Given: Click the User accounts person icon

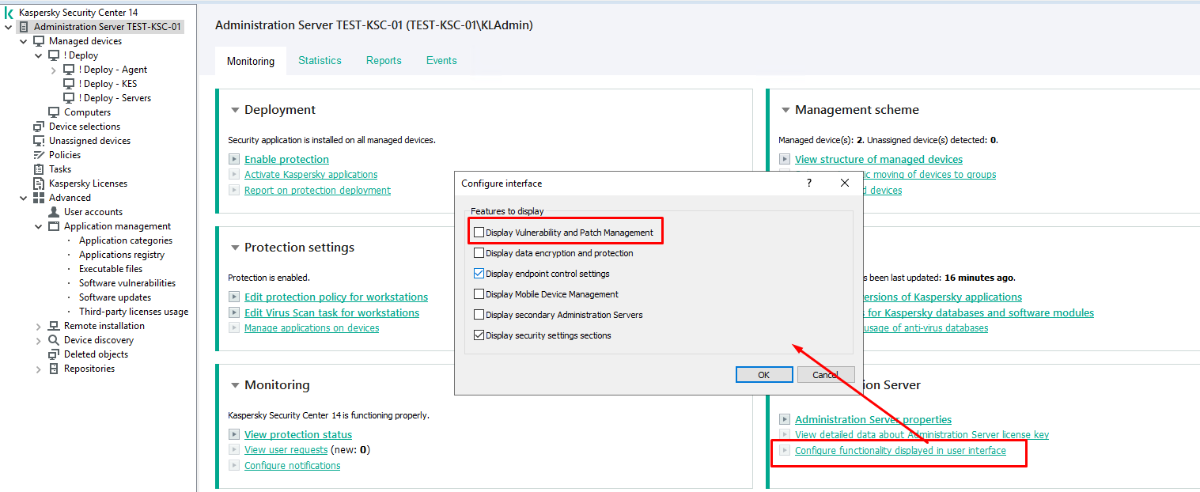Looking at the screenshot, I should 54,212.
